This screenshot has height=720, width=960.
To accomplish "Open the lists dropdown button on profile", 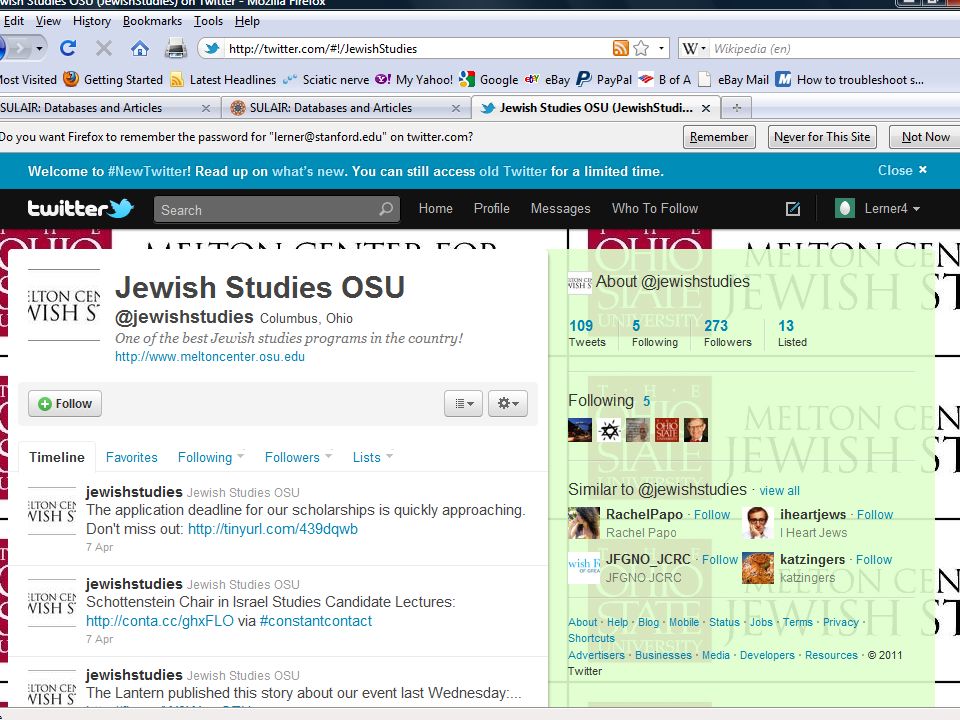I will click(x=463, y=403).
